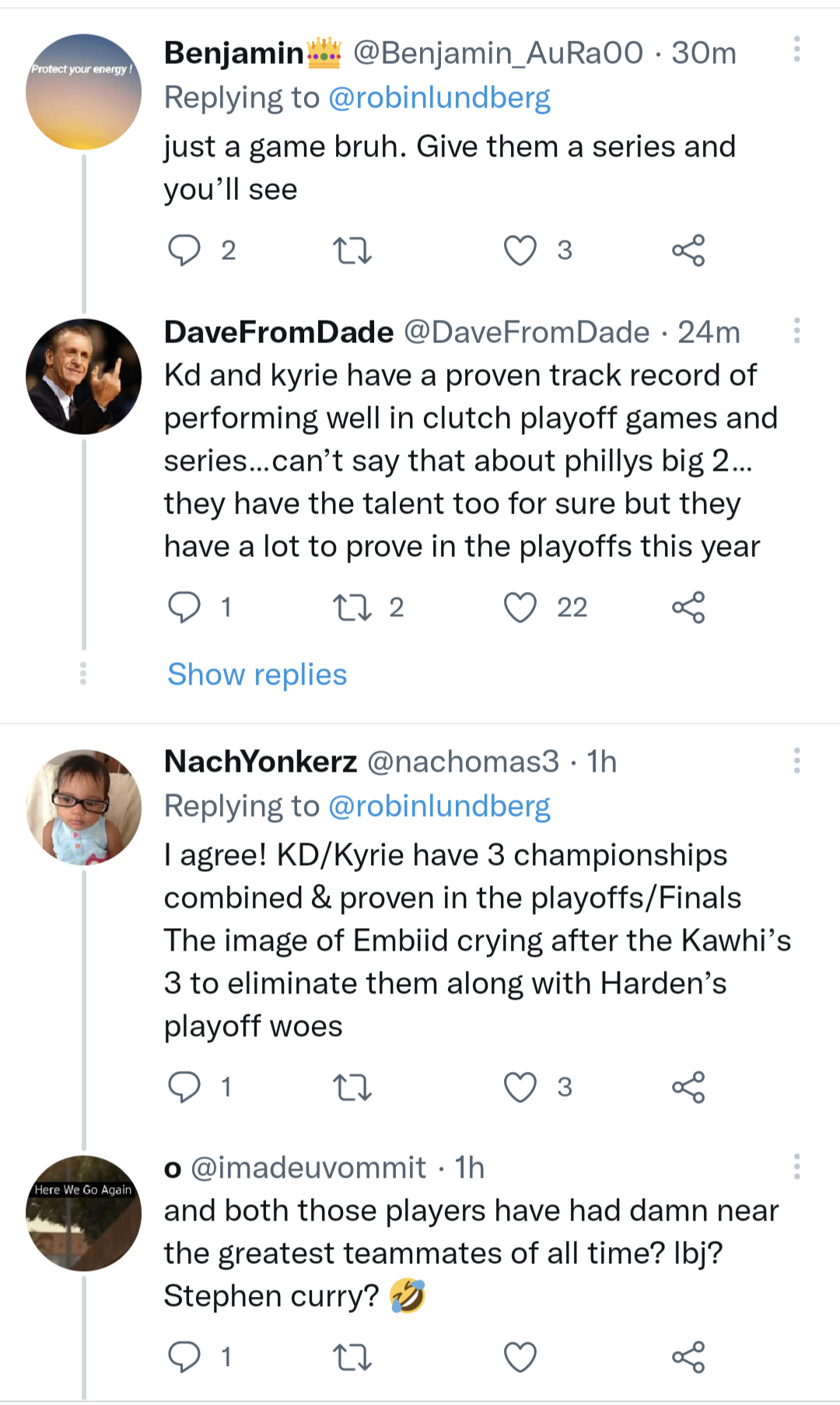Like DaveFromDade's tweet
Viewport: 840px width, 1405px height.
pyautogui.click(x=520, y=608)
